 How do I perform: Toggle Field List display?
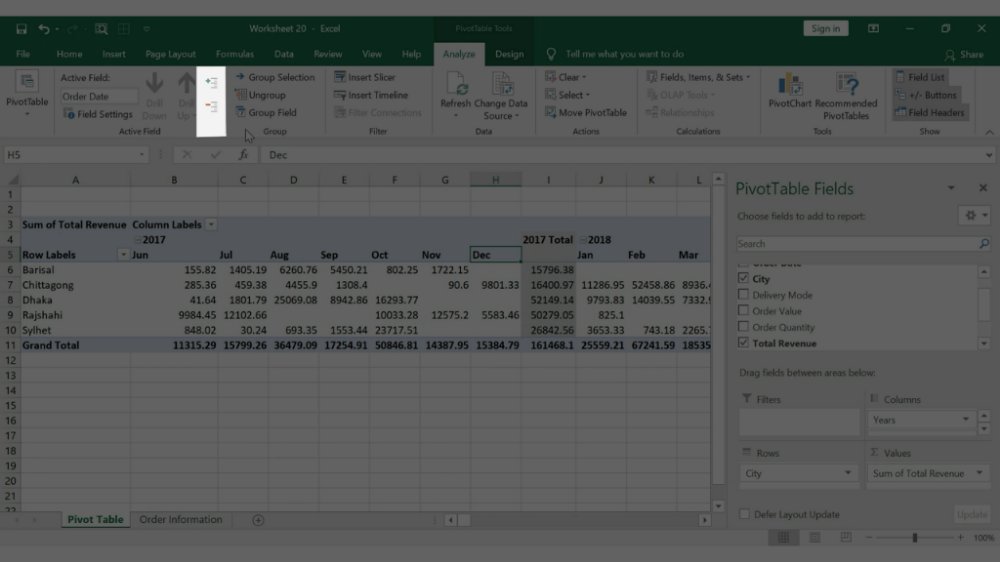coord(920,77)
